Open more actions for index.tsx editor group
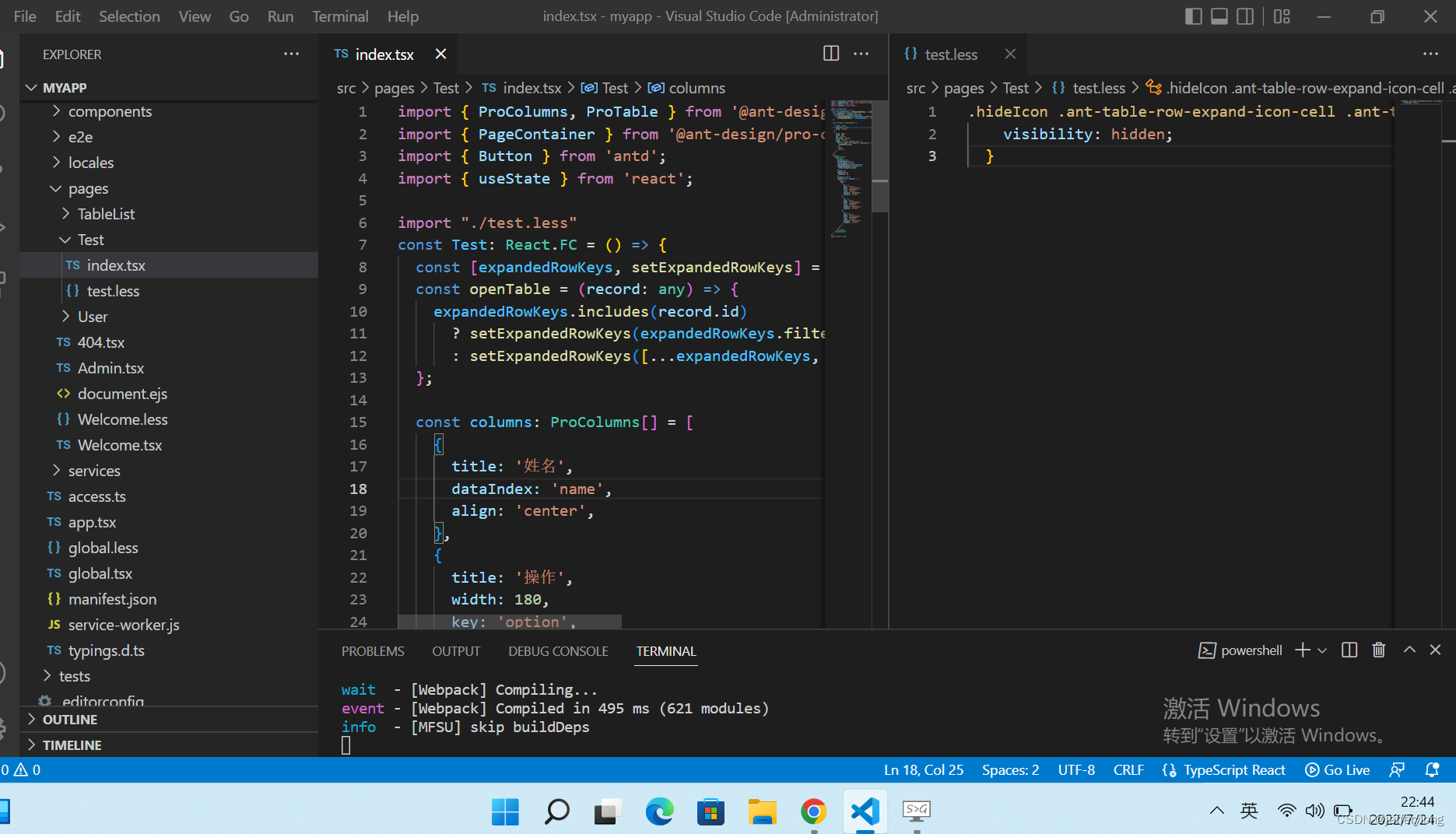This screenshot has height=834, width=1456. (861, 54)
